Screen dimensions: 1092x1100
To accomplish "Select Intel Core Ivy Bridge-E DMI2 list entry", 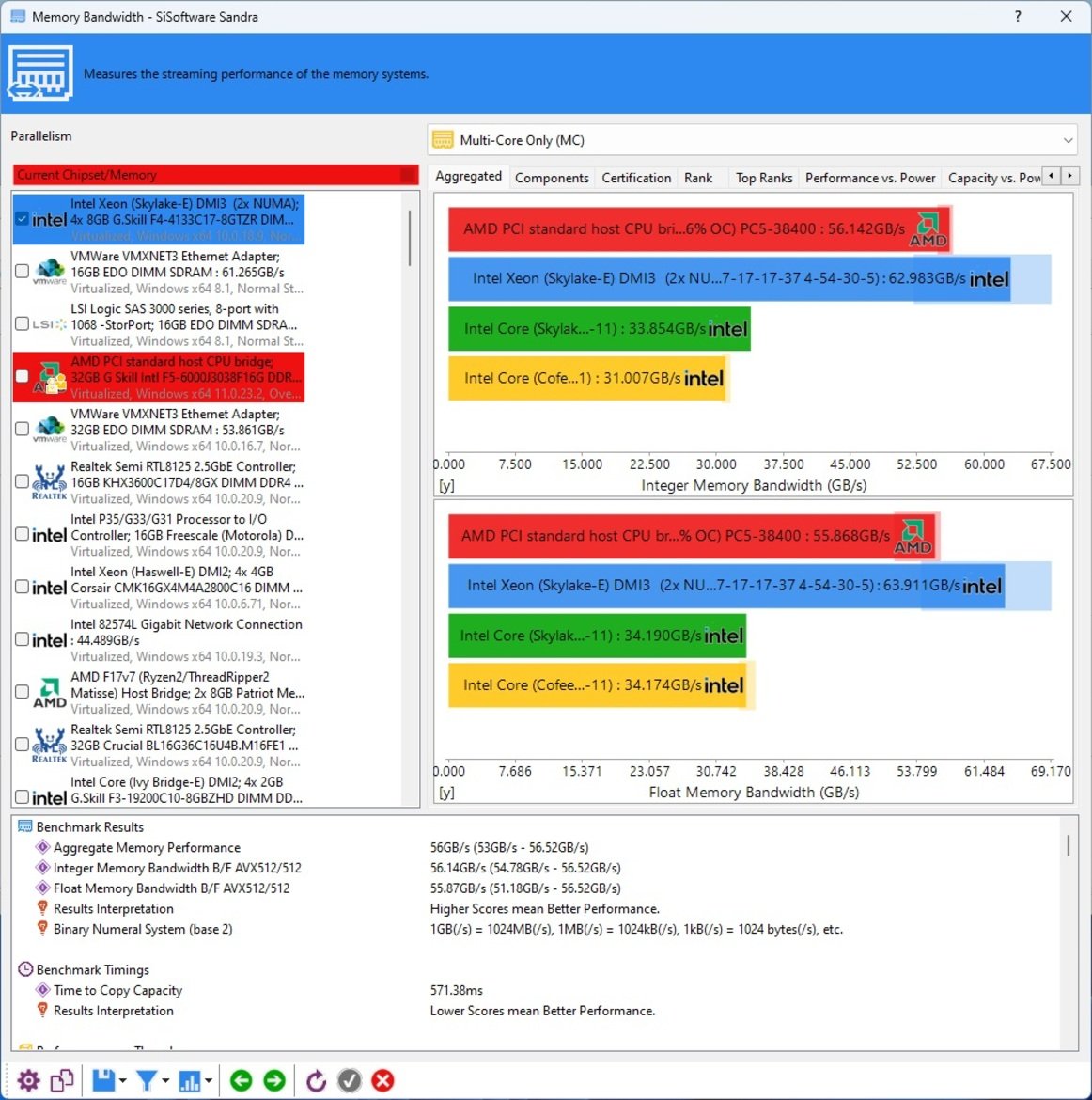I will pos(159,790).
